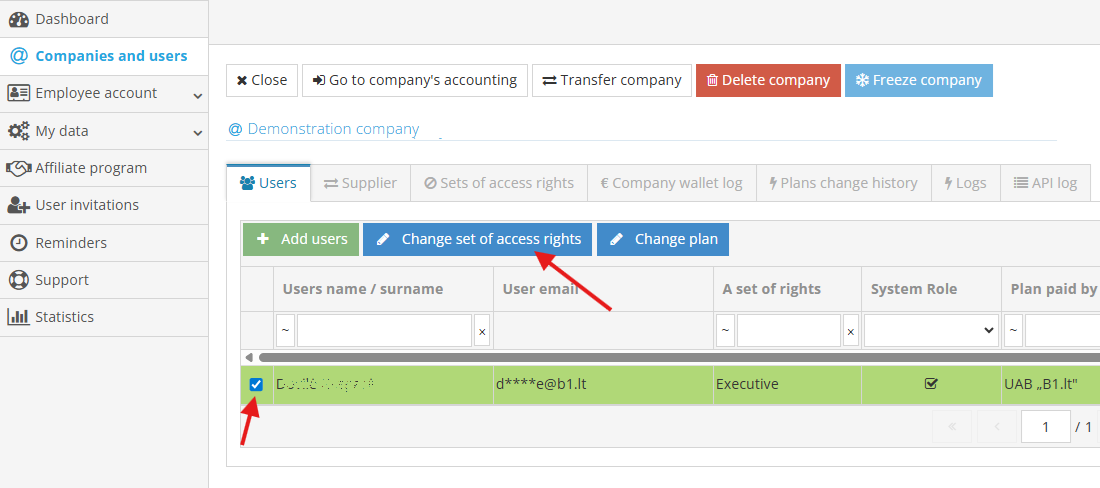
Task: Click the Reminders clock icon
Action: tap(18, 243)
